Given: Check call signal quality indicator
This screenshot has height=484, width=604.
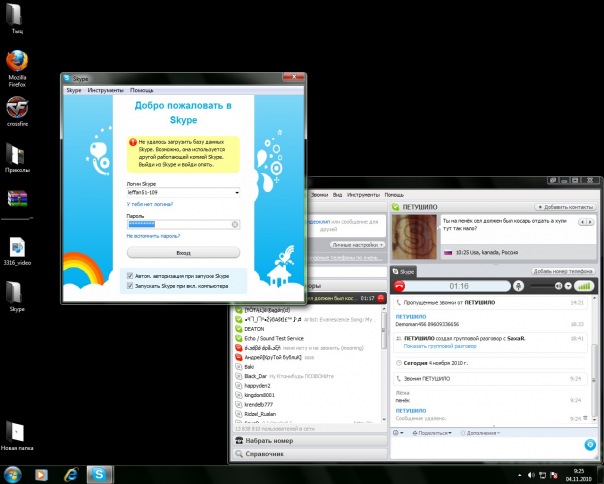Looking at the screenshot, I should coord(584,286).
